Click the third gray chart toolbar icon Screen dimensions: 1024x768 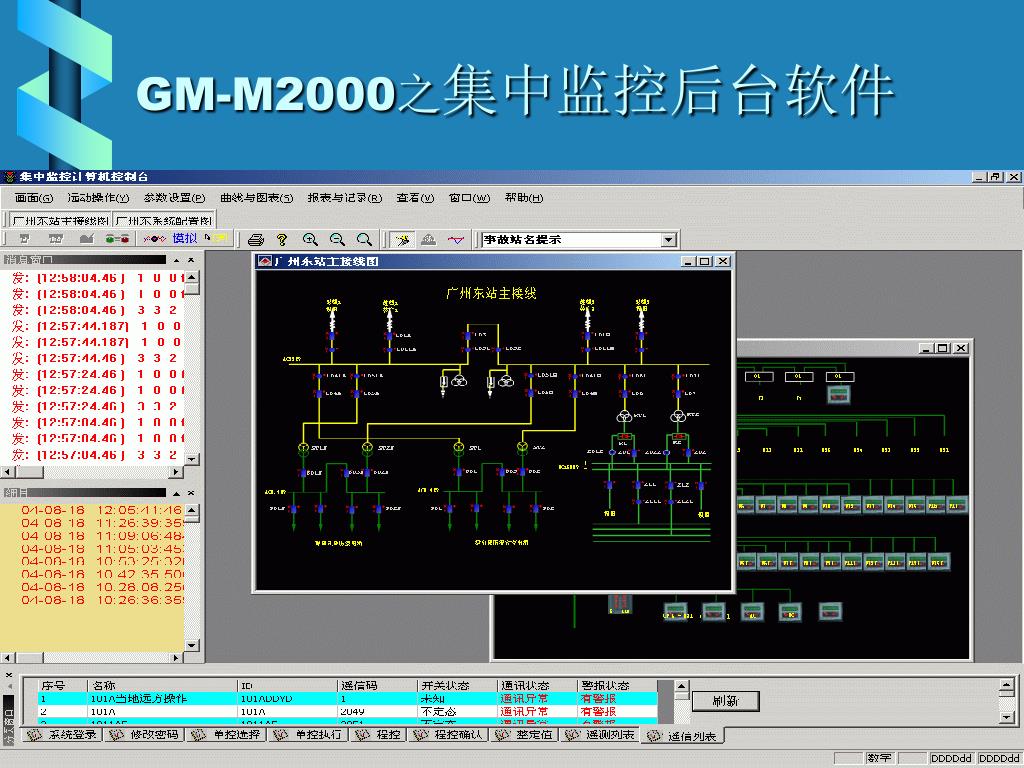(86, 238)
